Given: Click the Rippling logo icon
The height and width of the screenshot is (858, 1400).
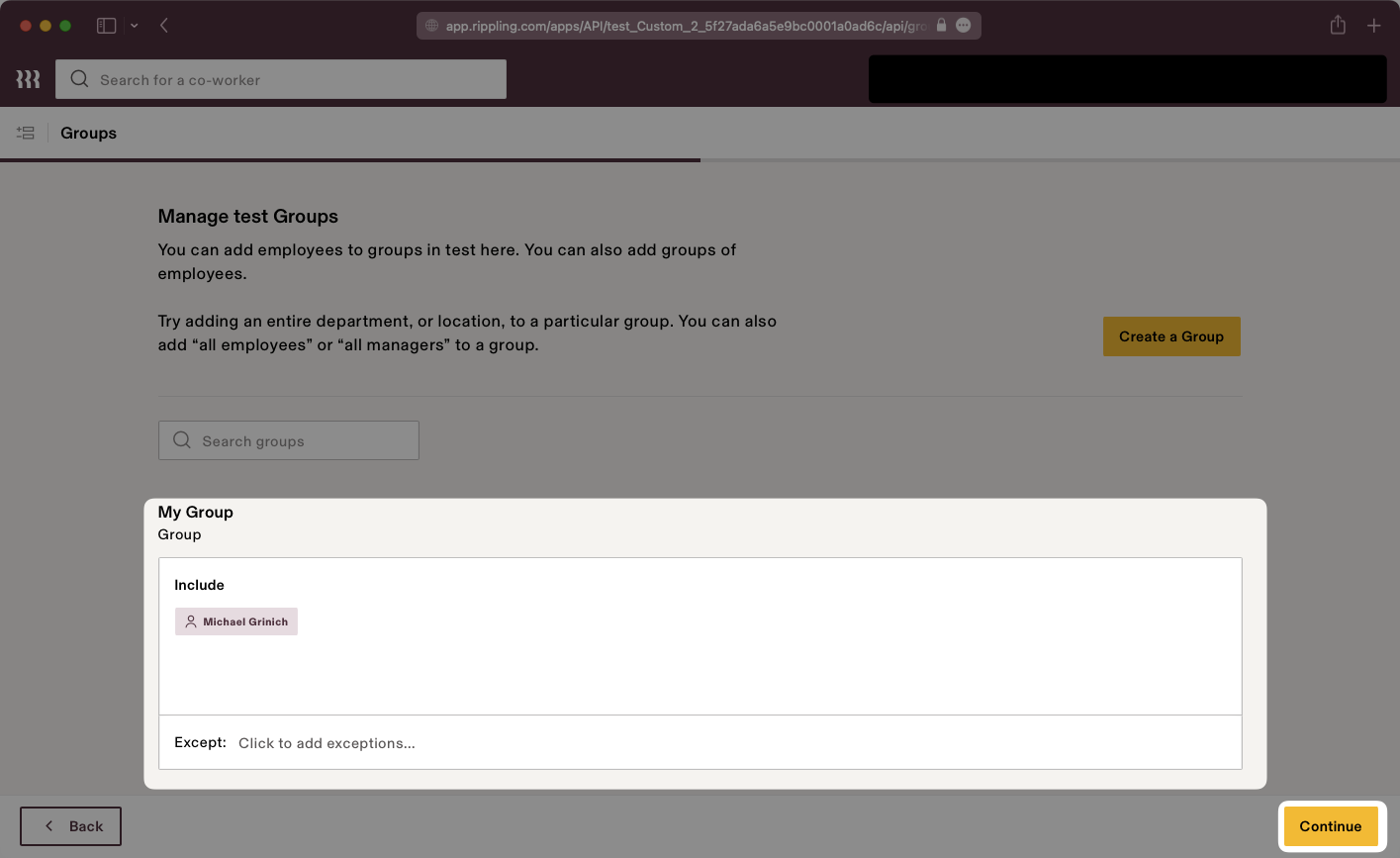Looking at the screenshot, I should coord(27,78).
